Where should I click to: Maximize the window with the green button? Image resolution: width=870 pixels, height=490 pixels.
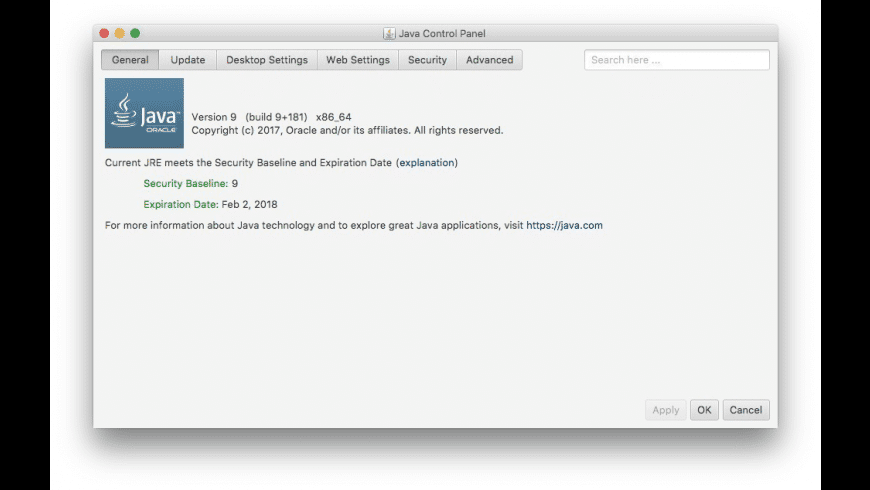tap(135, 34)
